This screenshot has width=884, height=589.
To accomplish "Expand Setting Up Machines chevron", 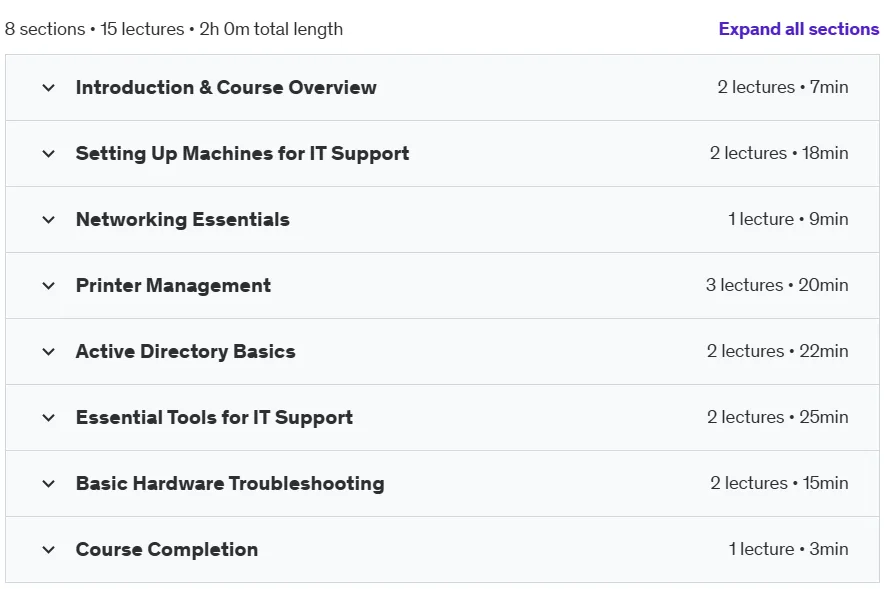I will [x=48, y=154].
